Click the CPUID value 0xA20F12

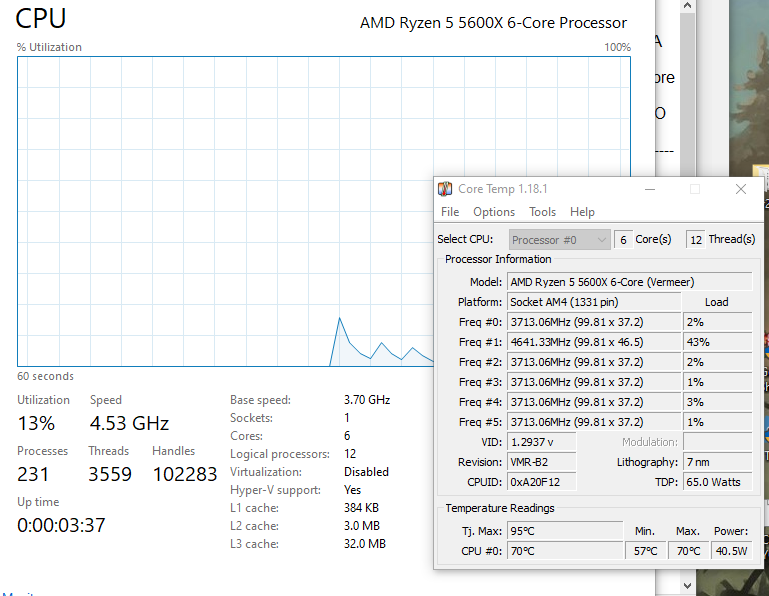[541, 482]
